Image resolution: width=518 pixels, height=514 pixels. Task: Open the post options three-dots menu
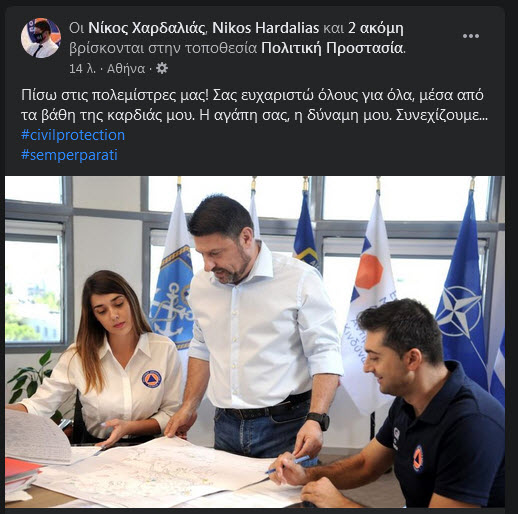pos(471,36)
